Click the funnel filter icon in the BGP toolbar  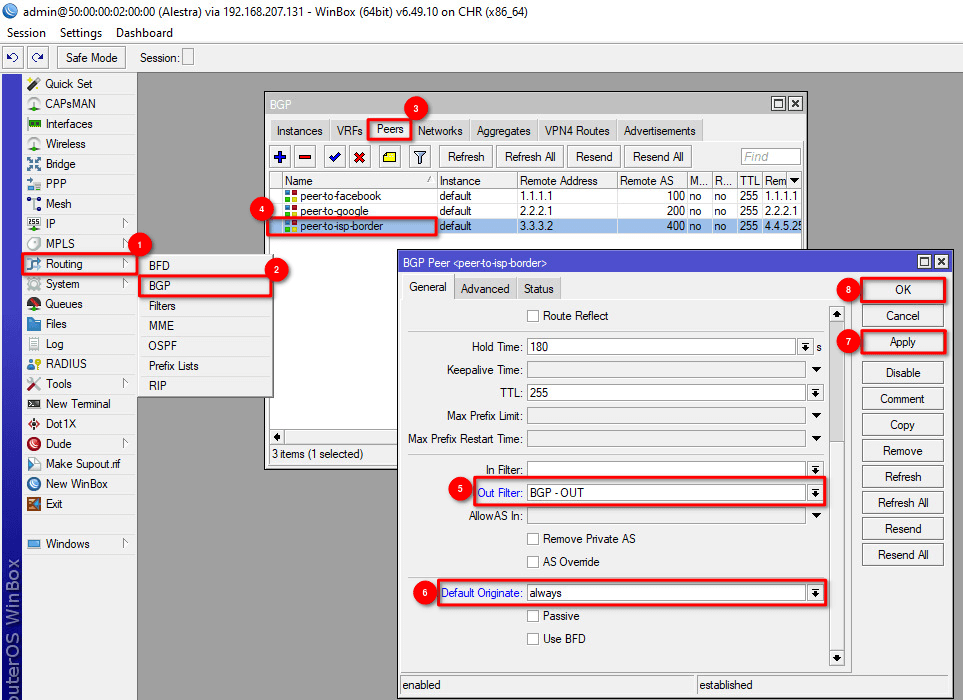click(x=420, y=157)
